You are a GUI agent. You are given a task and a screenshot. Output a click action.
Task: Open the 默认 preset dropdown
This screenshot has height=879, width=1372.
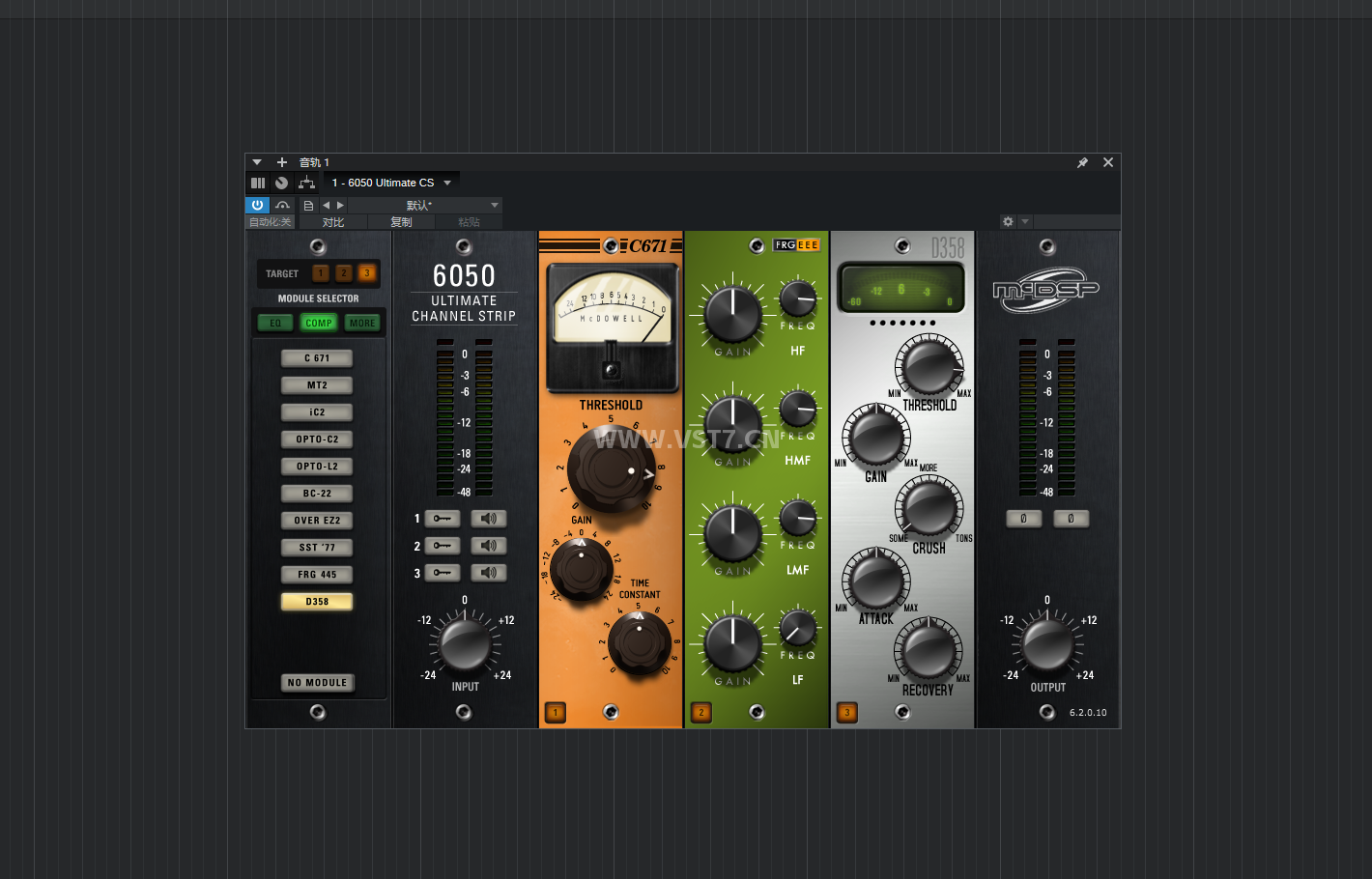tap(425, 205)
